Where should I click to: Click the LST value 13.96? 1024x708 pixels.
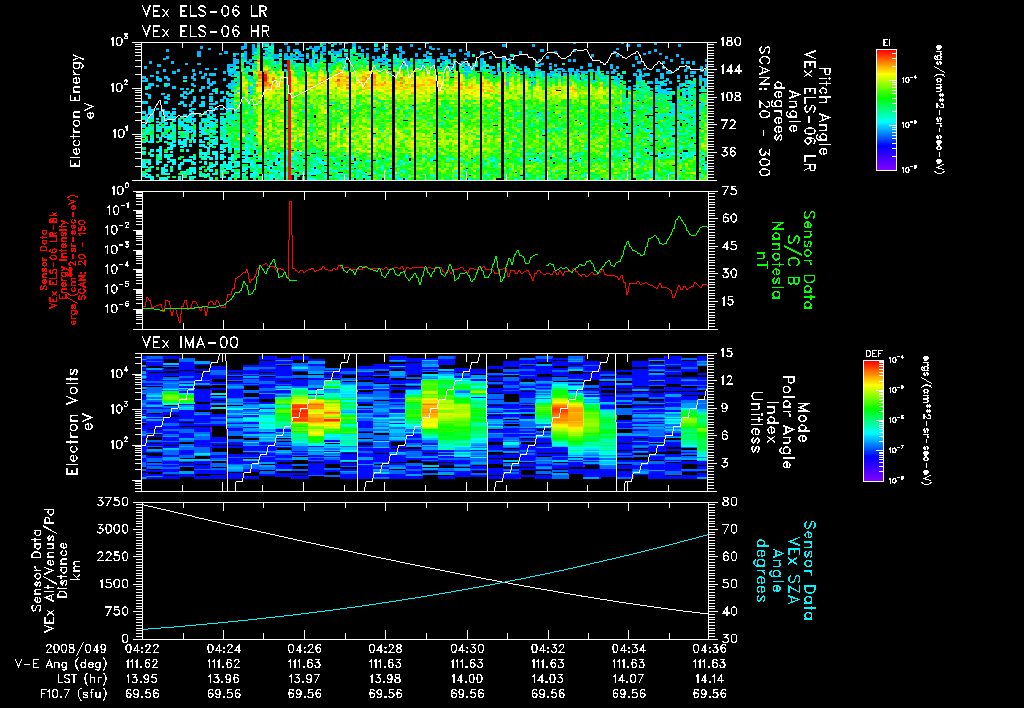click(x=223, y=679)
